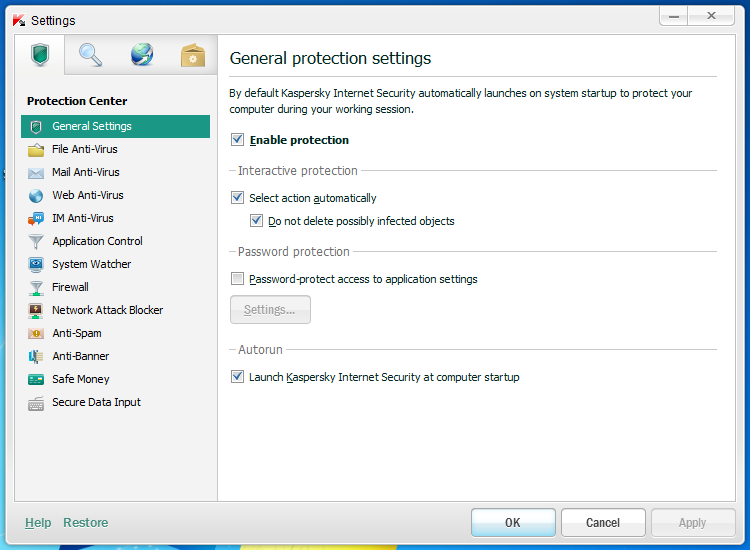Click the Safe Money card icon
The image size is (750, 550).
coord(36,380)
